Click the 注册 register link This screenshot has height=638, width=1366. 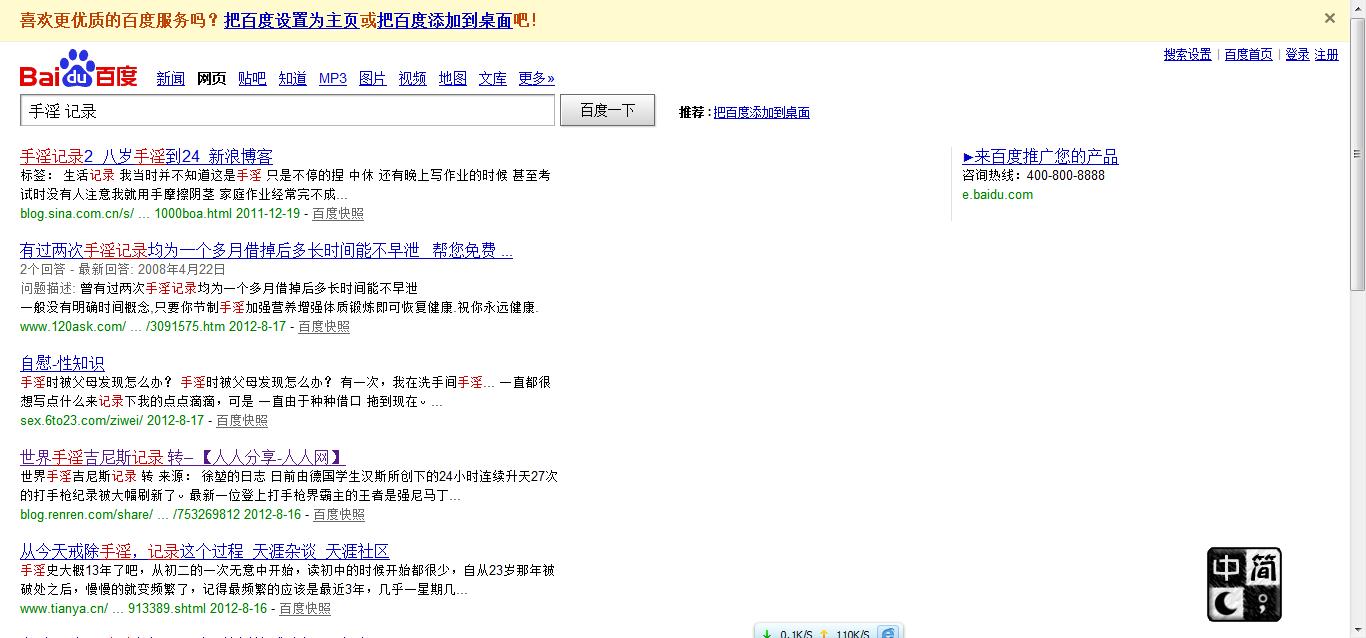(1327, 55)
